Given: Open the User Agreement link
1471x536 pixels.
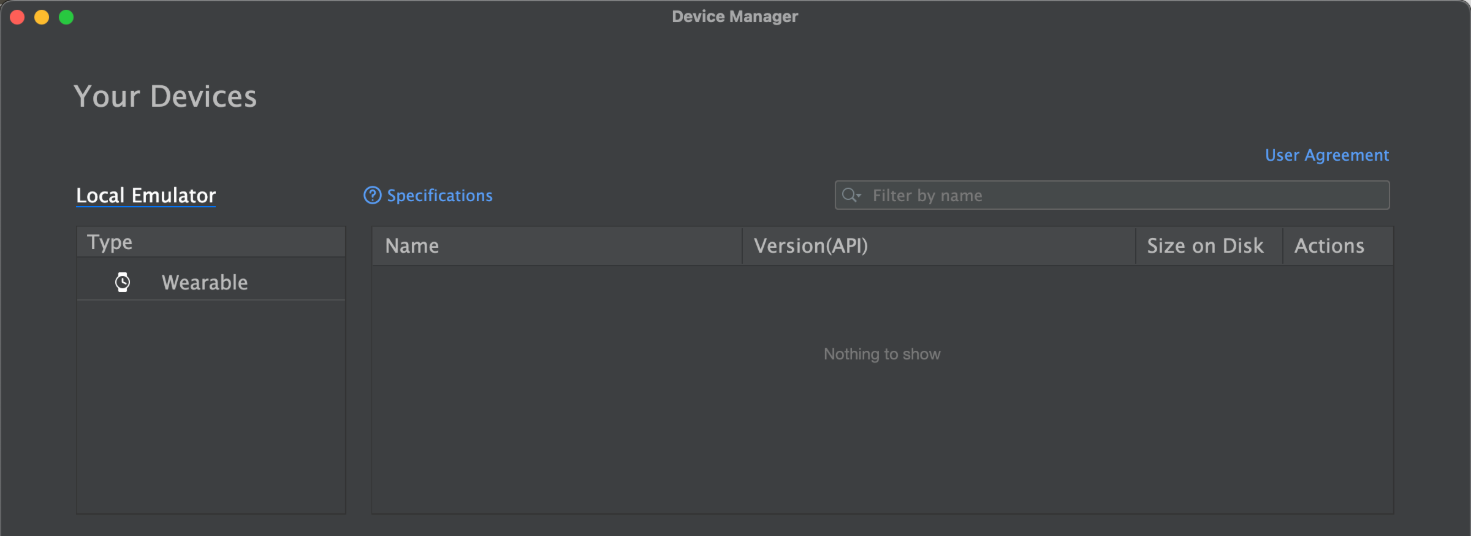Looking at the screenshot, I should coord(1326,155).
